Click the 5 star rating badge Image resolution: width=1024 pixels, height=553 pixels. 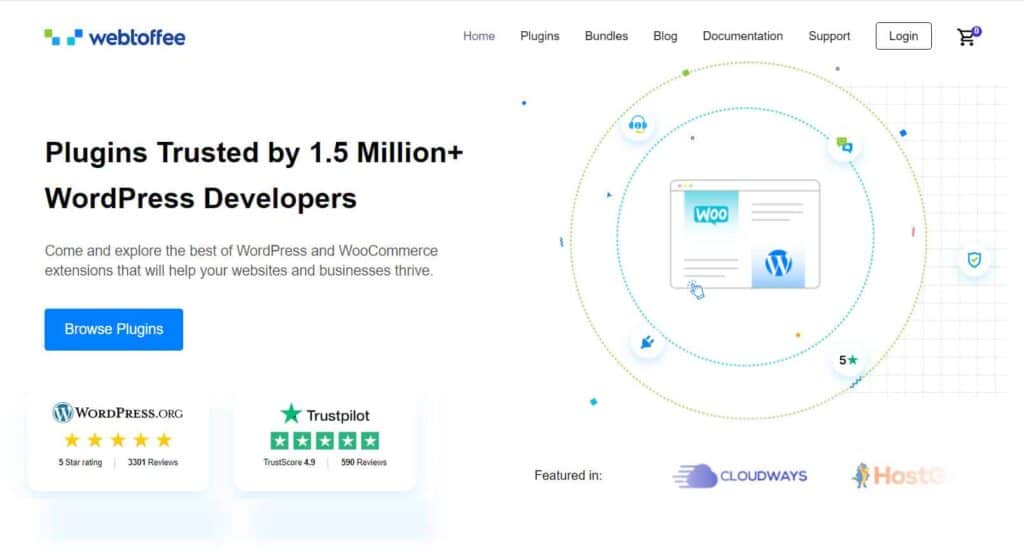[x=848, y=360]
